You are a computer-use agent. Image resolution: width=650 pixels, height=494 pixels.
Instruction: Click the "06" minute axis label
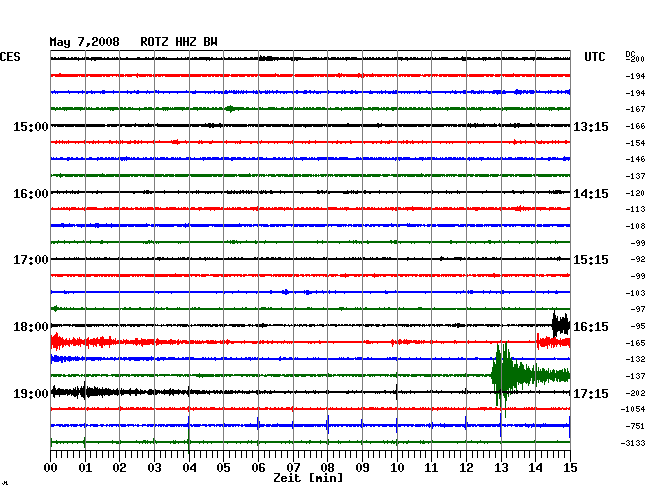click(x=258, y=468)
